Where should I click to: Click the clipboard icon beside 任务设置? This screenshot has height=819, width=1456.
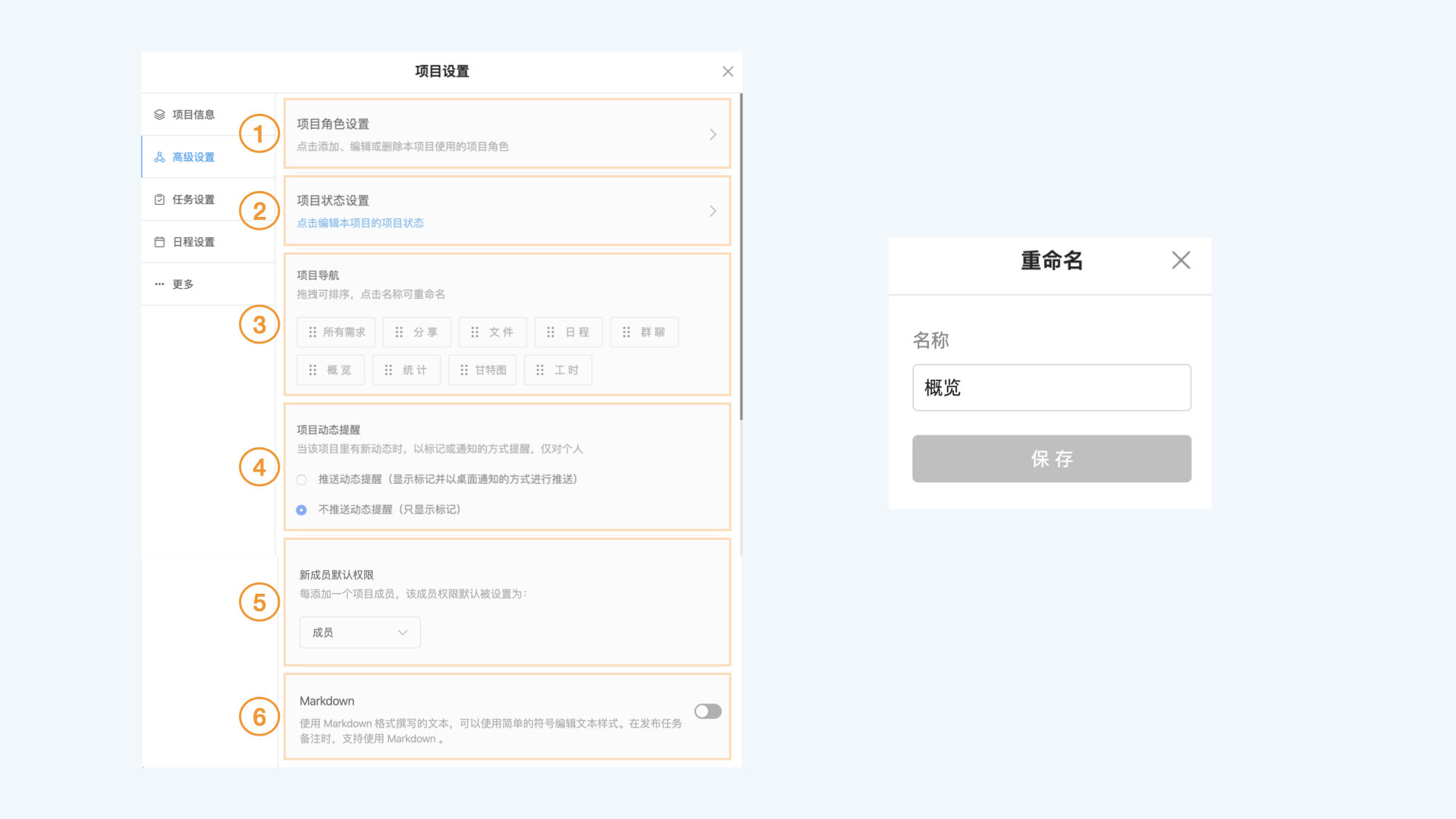coord(159,199)
